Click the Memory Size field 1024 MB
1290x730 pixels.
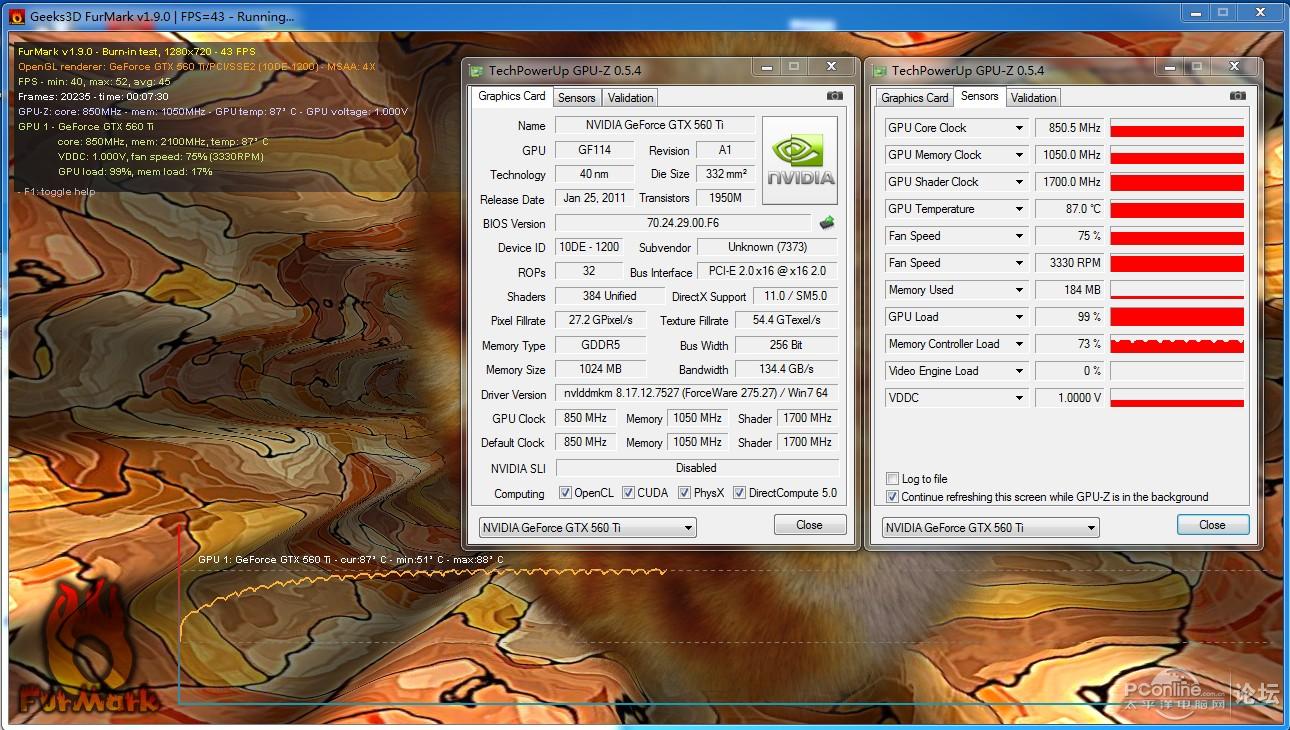(600, 369)
